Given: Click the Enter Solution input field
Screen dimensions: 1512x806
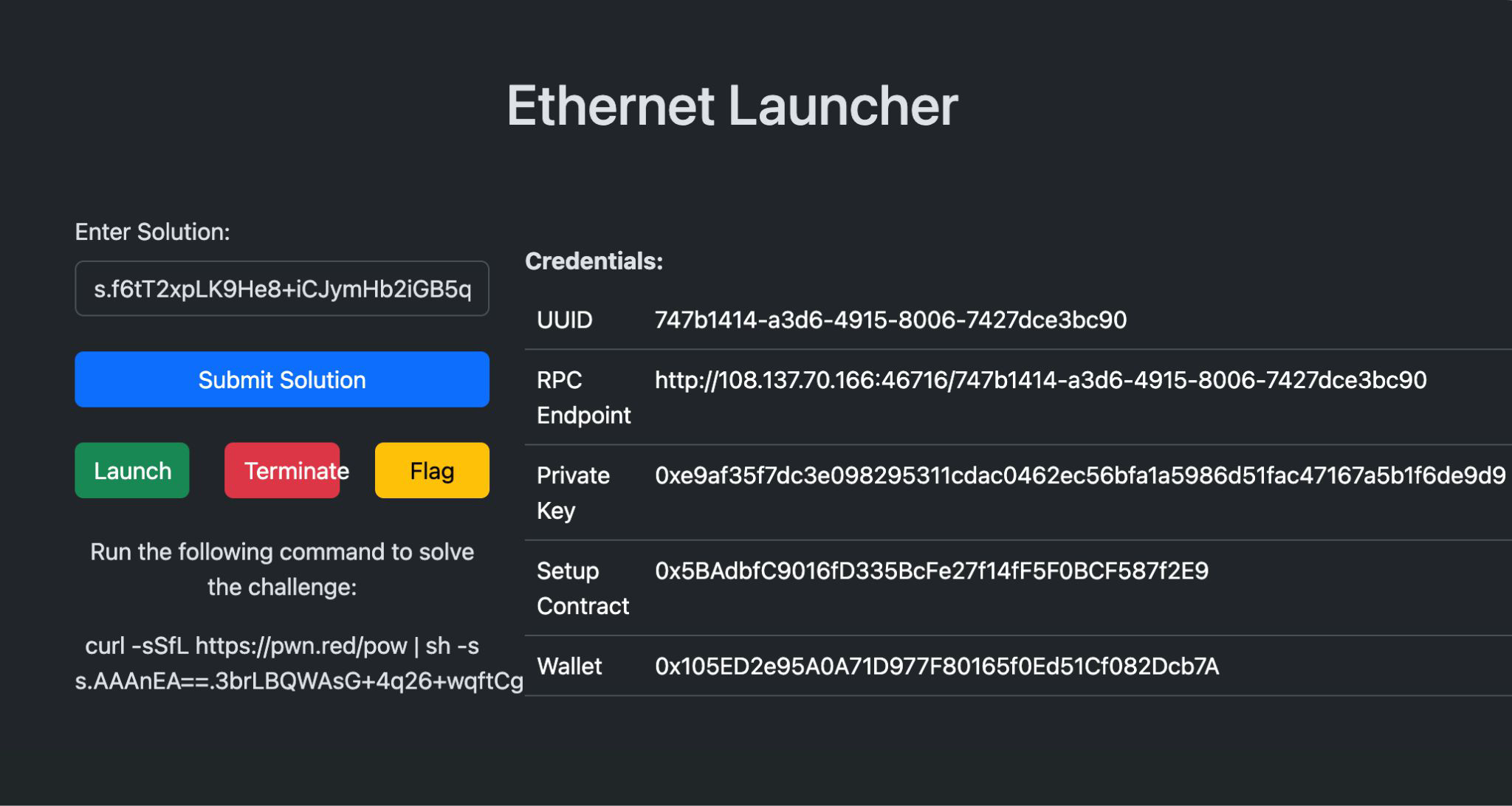Looking at the screenshot, I should (281, 289).
